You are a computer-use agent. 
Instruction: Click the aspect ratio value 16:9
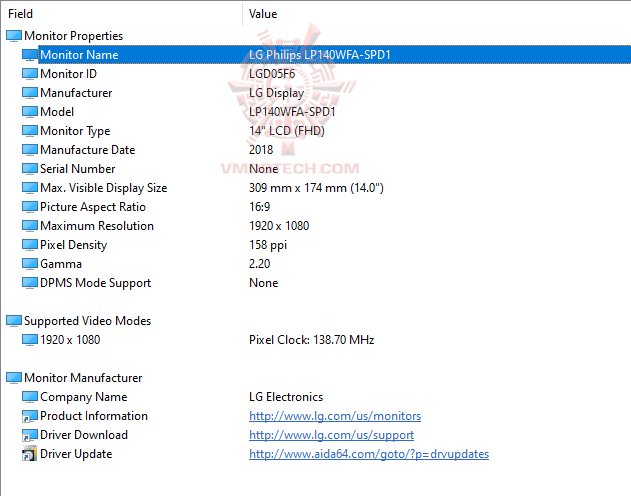[x=260, y=207]
